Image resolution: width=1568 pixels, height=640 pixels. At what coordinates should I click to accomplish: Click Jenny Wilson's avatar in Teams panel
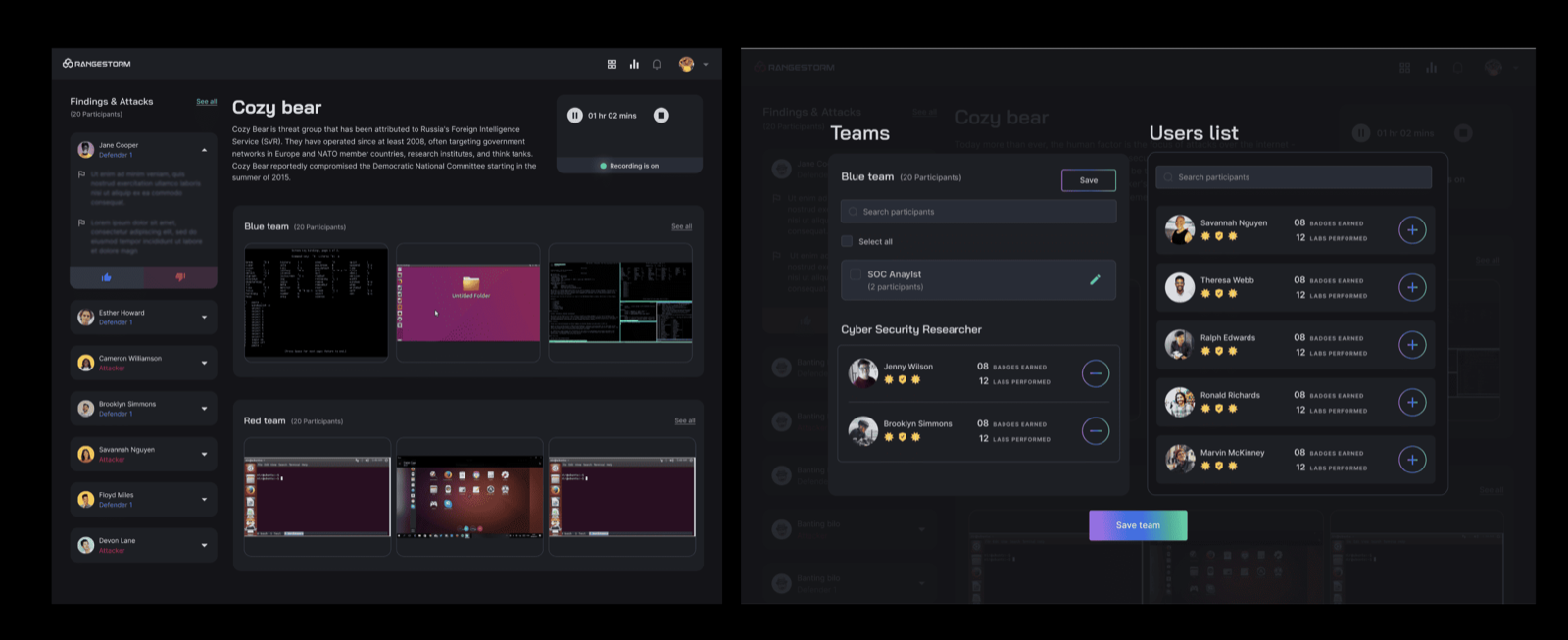(x=863, y=372)
